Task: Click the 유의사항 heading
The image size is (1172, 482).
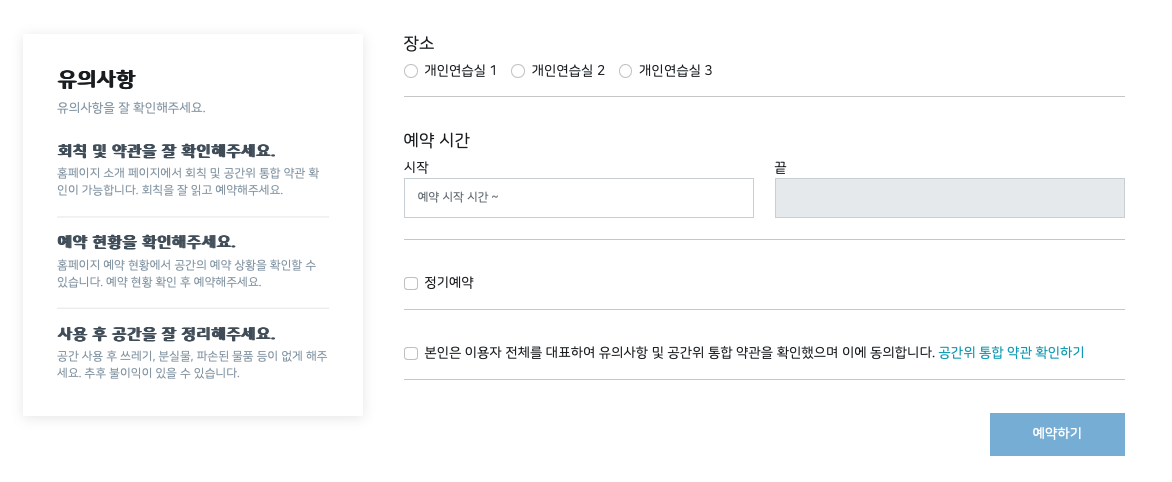Action: click(x=96, y=79)
